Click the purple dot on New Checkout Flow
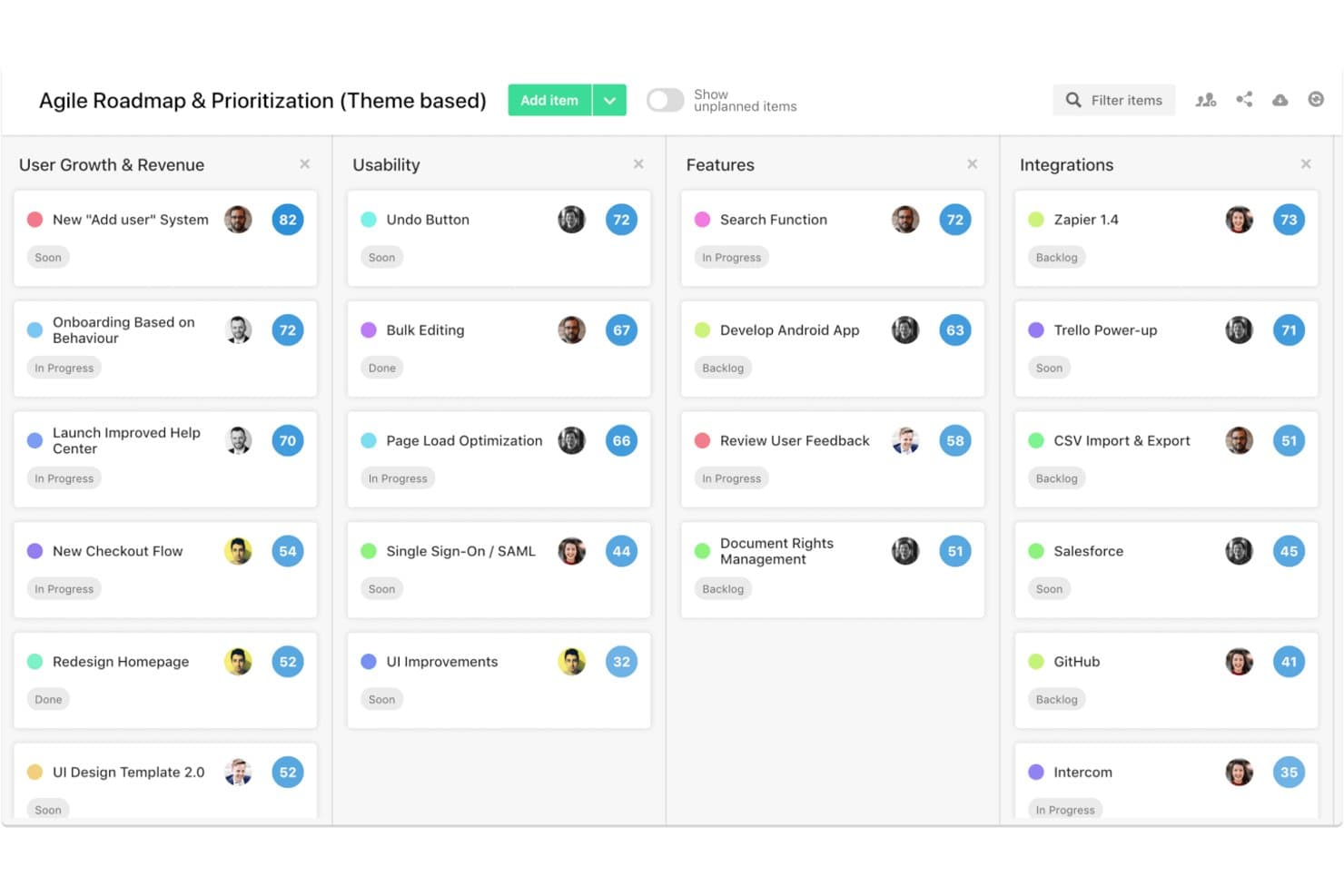This screenshot has width=1344, height=896. (x=35, y=551)
